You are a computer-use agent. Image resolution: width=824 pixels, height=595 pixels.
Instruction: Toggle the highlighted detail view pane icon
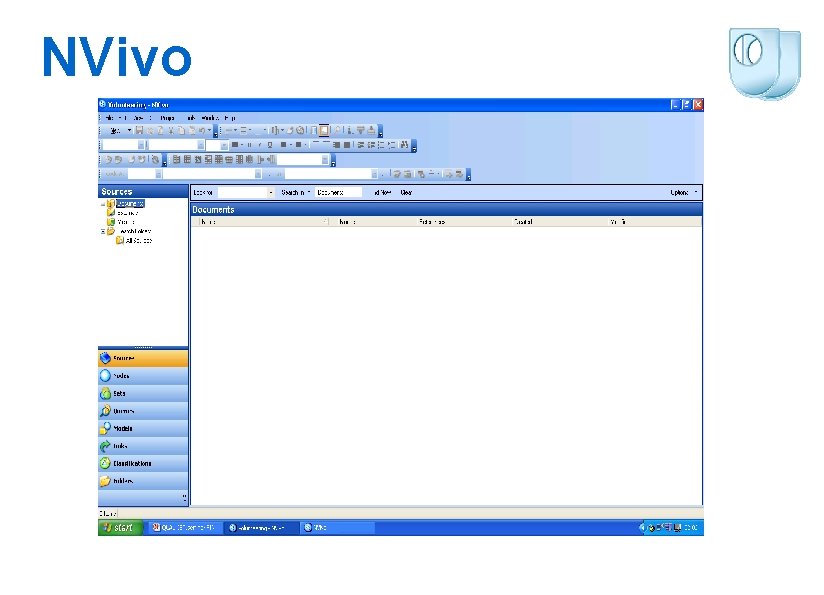click(x=324, y=130)
